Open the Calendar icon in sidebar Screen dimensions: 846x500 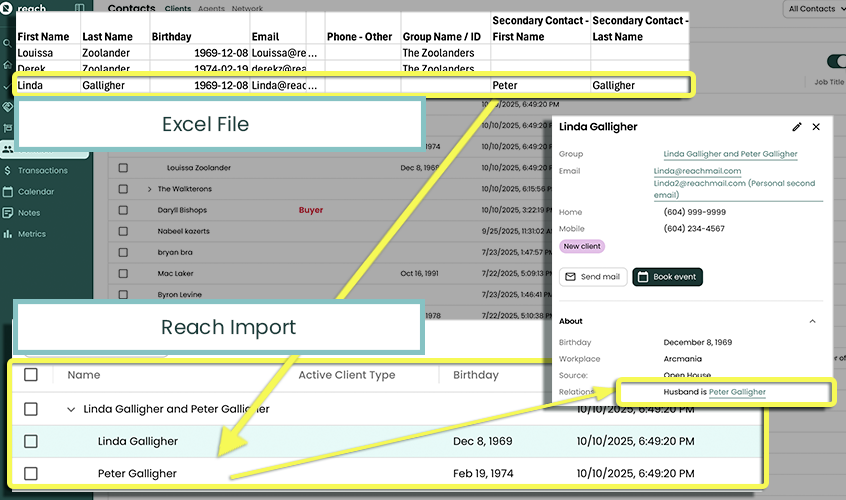click(8, 191)
